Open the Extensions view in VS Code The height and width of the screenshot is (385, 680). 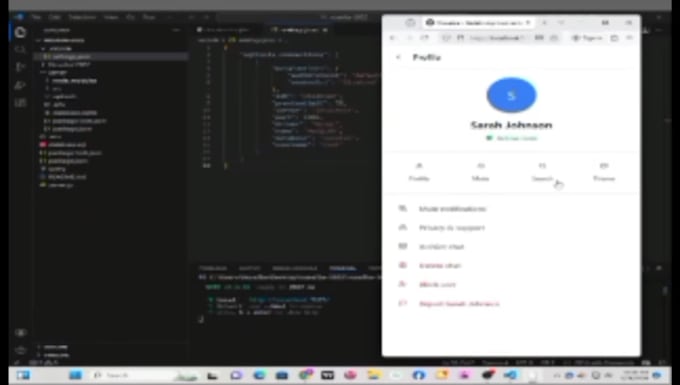[20, 103]
